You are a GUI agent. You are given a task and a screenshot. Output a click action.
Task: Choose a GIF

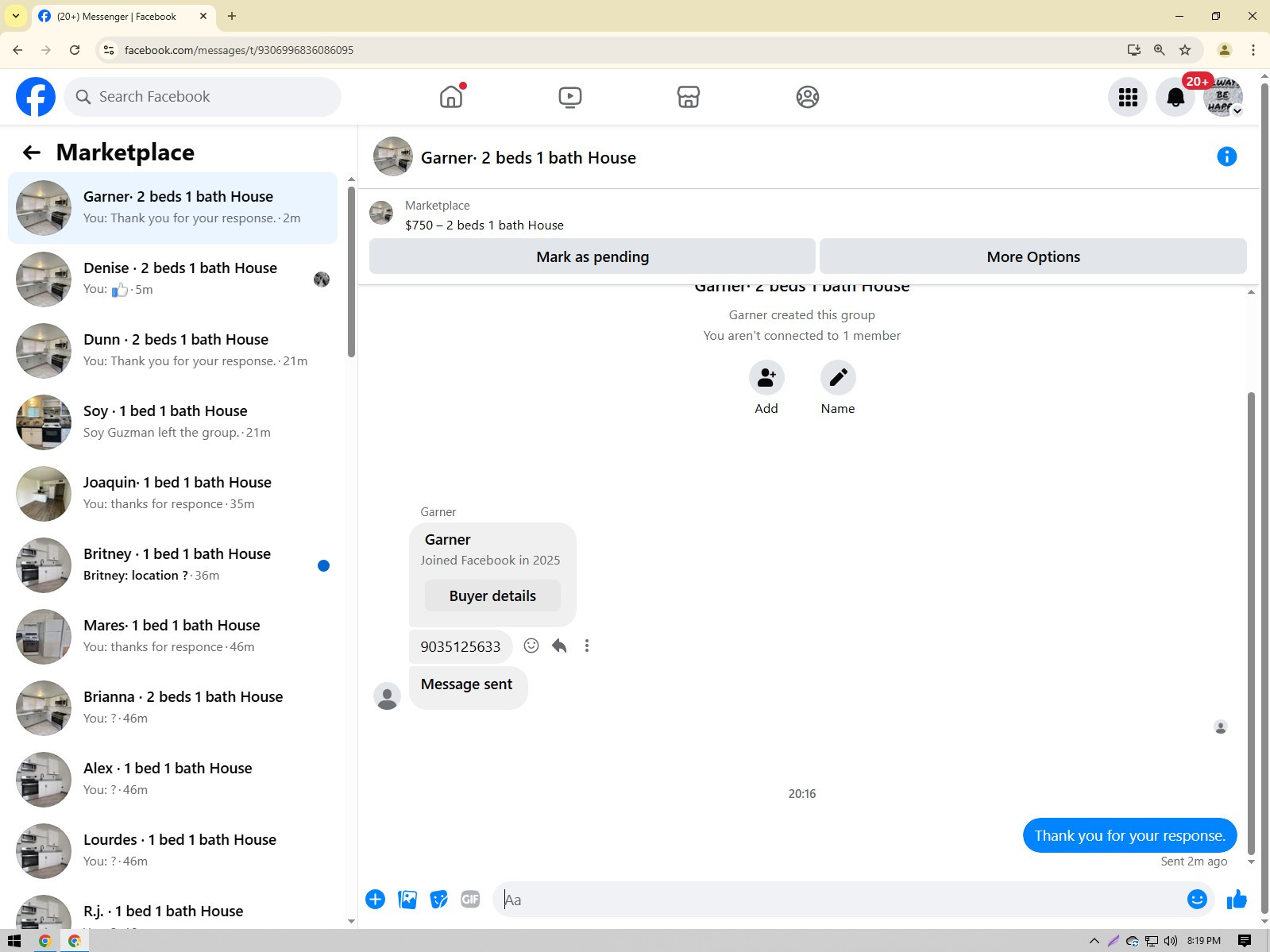(x=471, y=900)
